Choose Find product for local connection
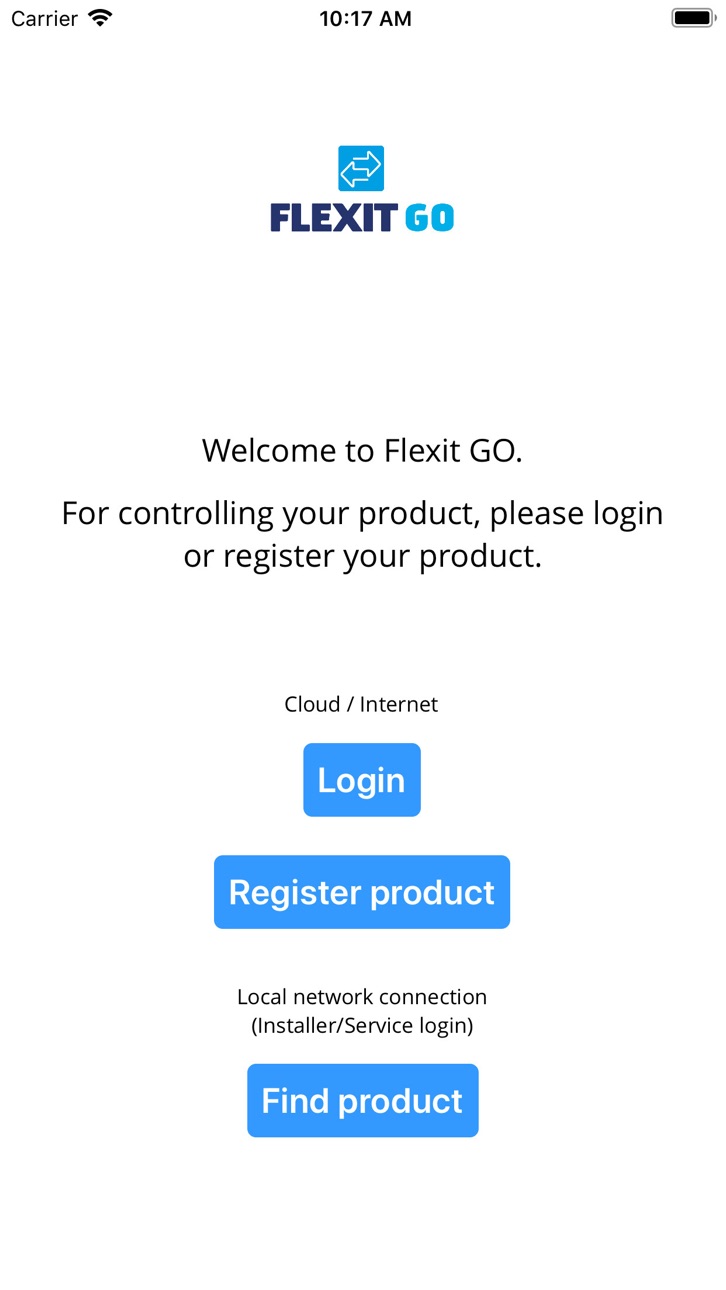The width and height of the screenshot is (726, 1290). click(363, 1101)
